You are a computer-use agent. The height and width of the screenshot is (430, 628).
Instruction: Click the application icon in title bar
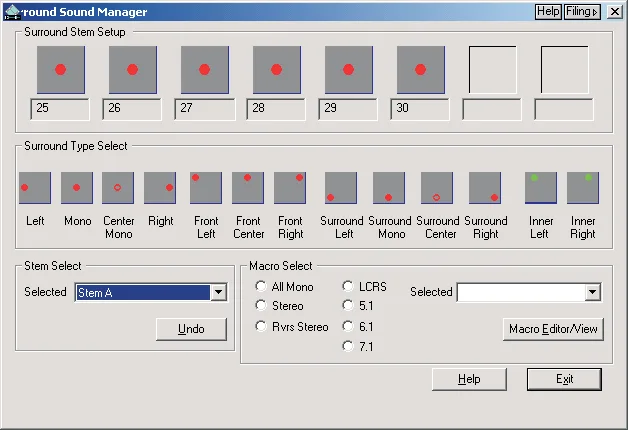coord(12,12)
